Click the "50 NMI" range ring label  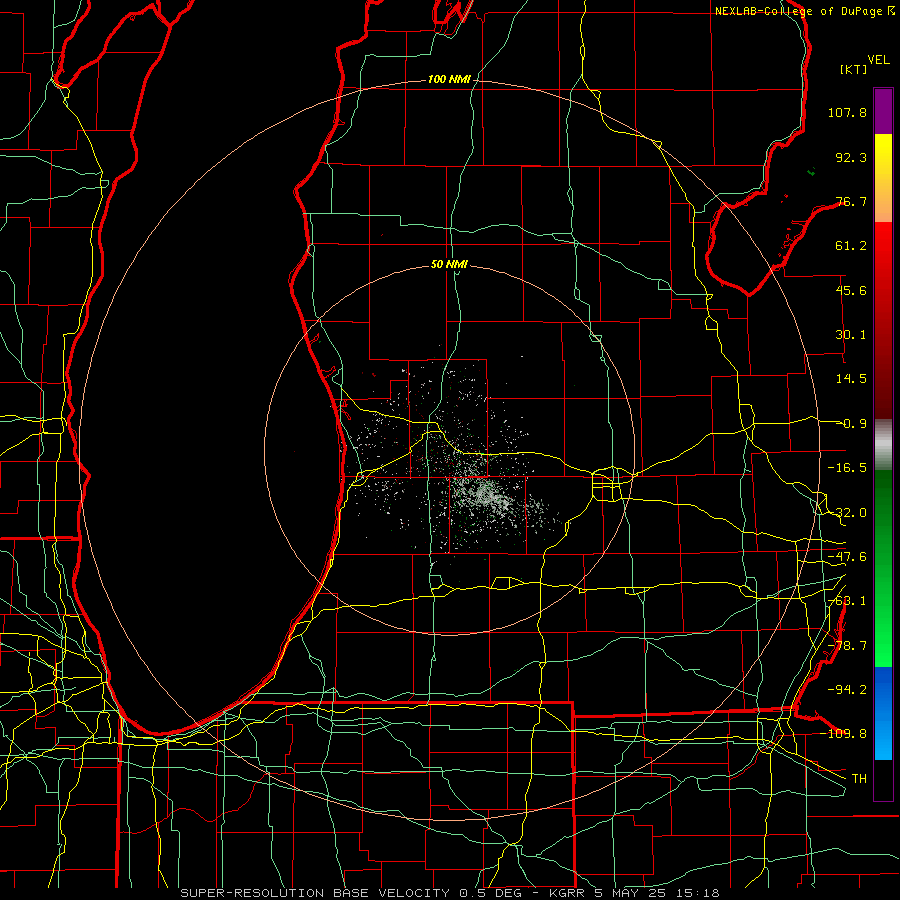(449, 265)
